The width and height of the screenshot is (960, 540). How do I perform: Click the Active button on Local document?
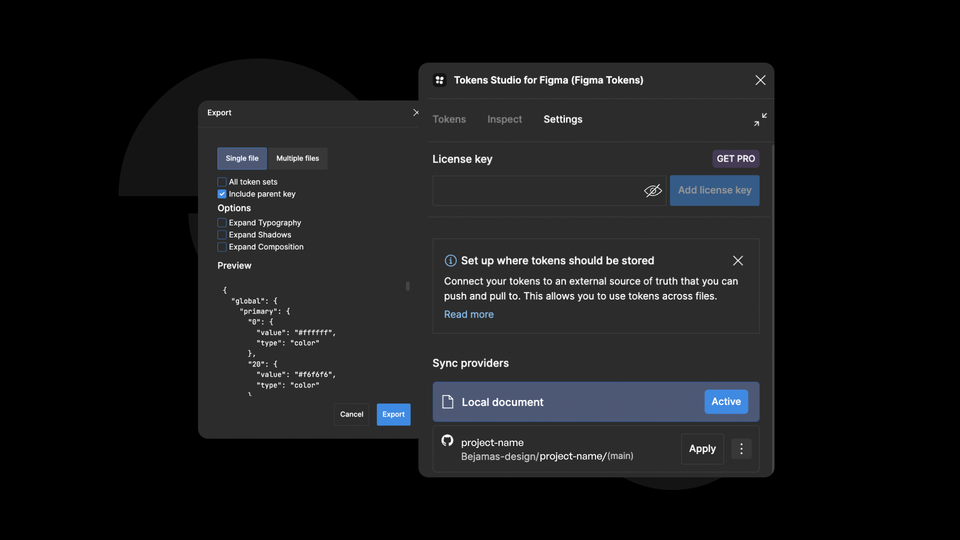click(726, 402)
